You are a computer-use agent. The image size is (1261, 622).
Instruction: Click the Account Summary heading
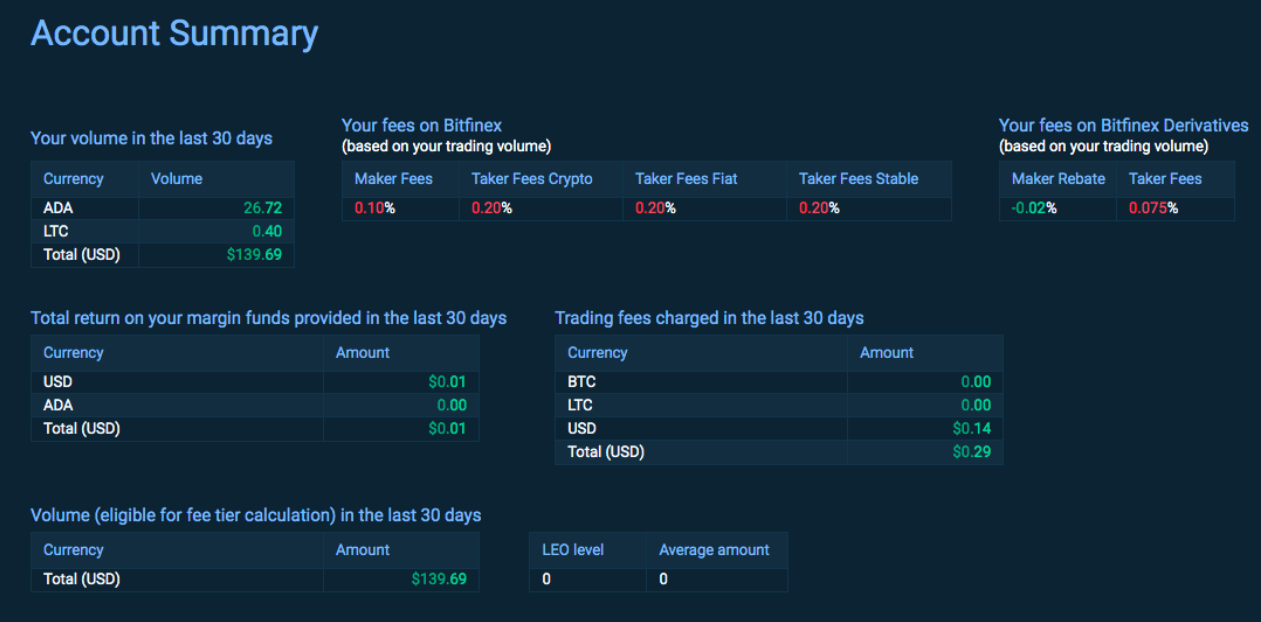[x=174, y=34]
